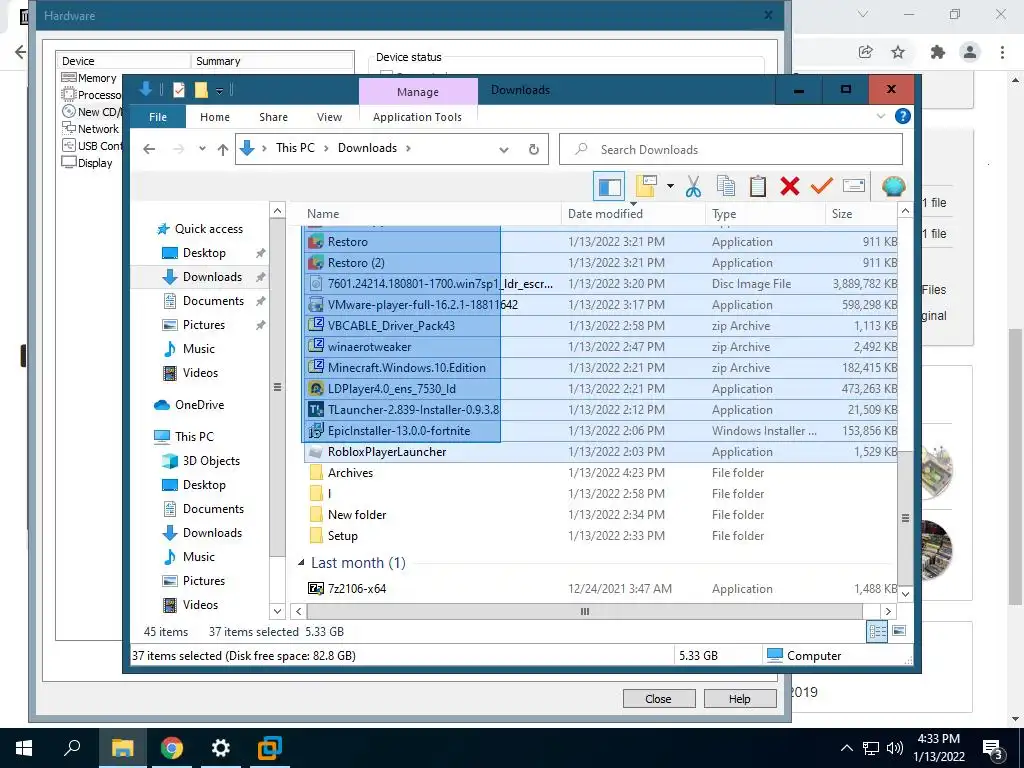Screen dimensions: 1024x768
Task: Click the Rename toolbar icon
Action: [x=854, y=187]
